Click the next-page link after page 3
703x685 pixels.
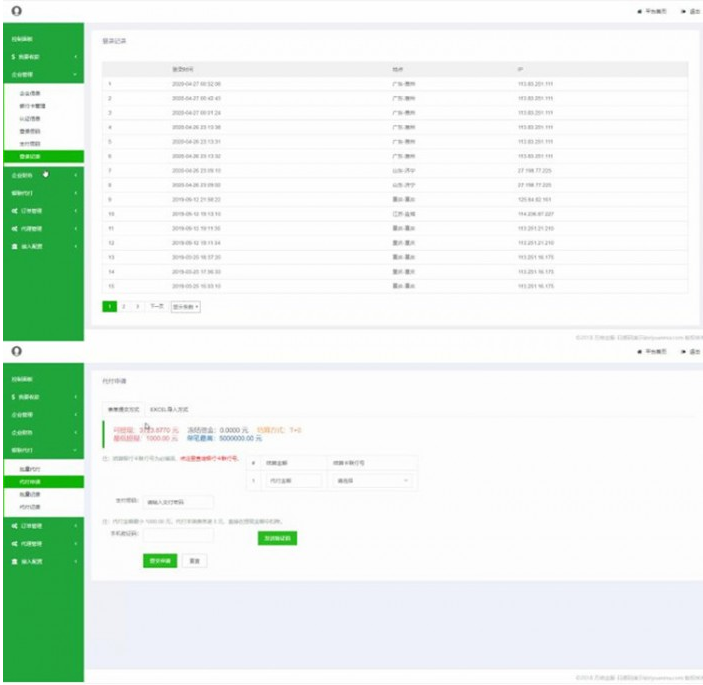(157, 307)
